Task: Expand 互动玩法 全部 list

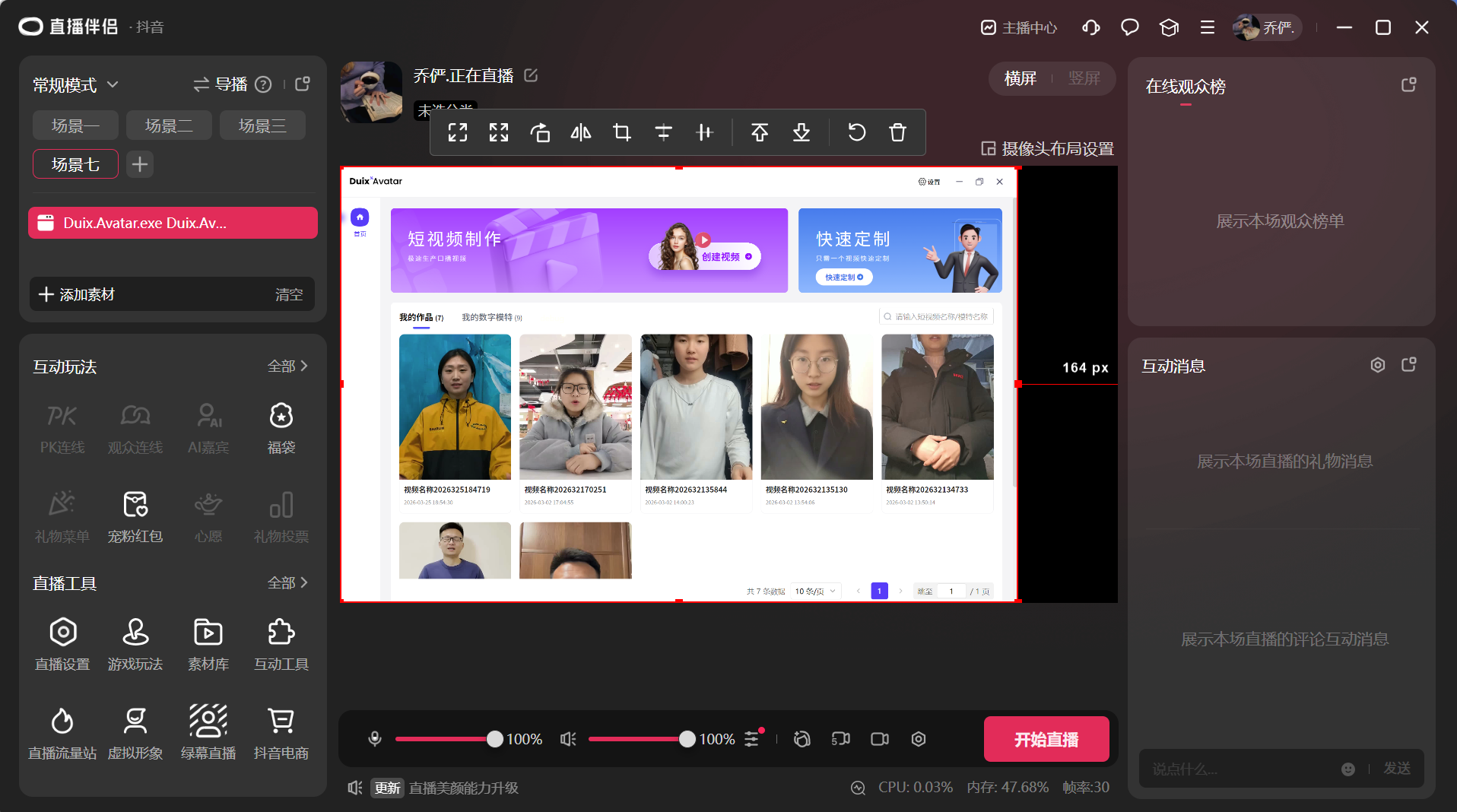Action: (287, 366)
